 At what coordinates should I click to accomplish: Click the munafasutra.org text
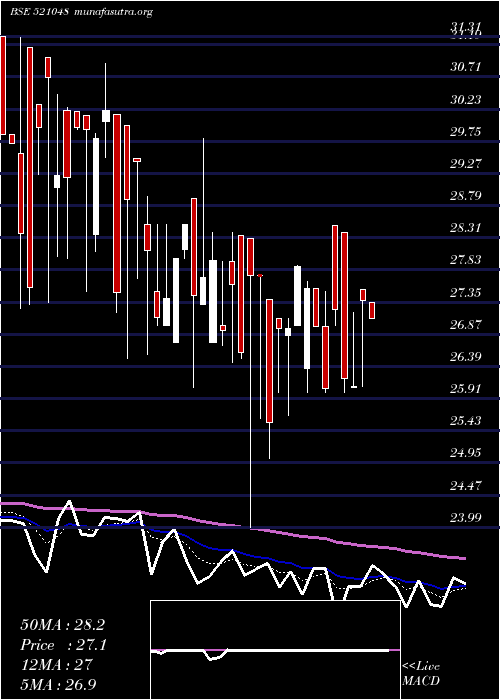114,12
